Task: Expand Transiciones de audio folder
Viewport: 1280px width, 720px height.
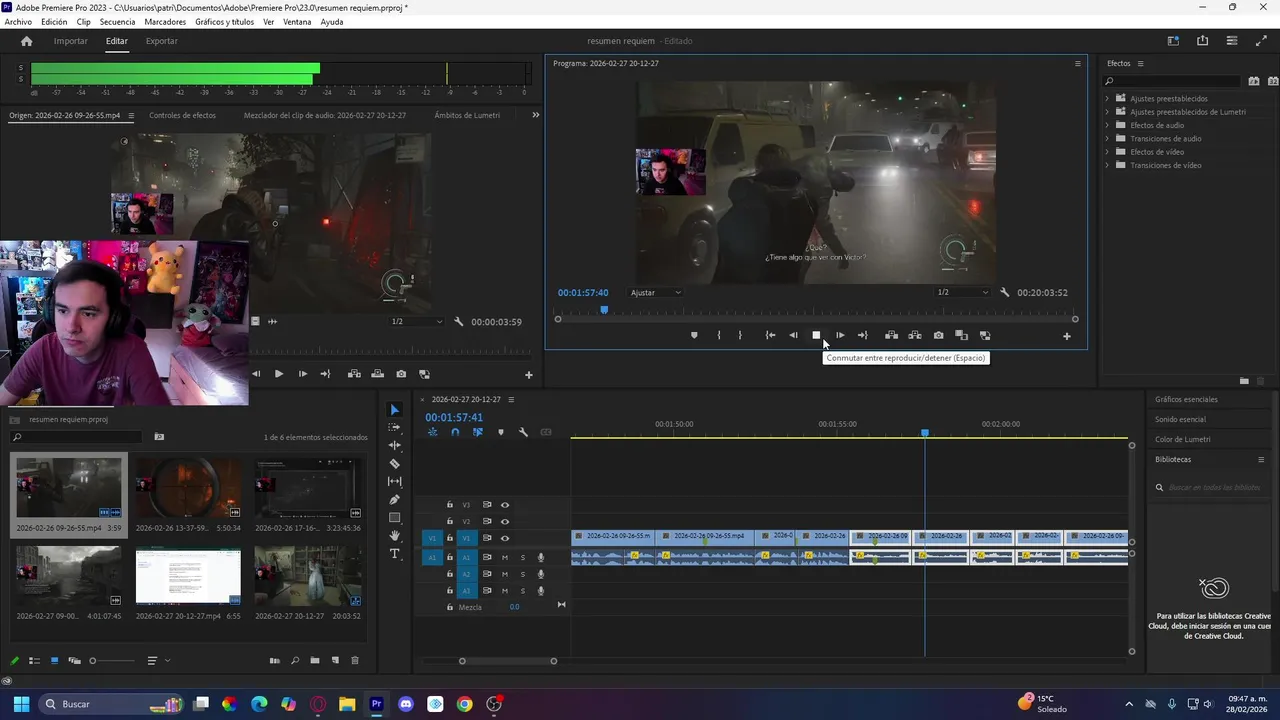Action: click(1107, 139)
